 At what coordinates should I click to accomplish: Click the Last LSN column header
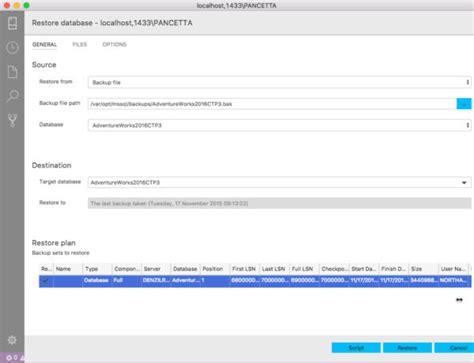[274, 269]
